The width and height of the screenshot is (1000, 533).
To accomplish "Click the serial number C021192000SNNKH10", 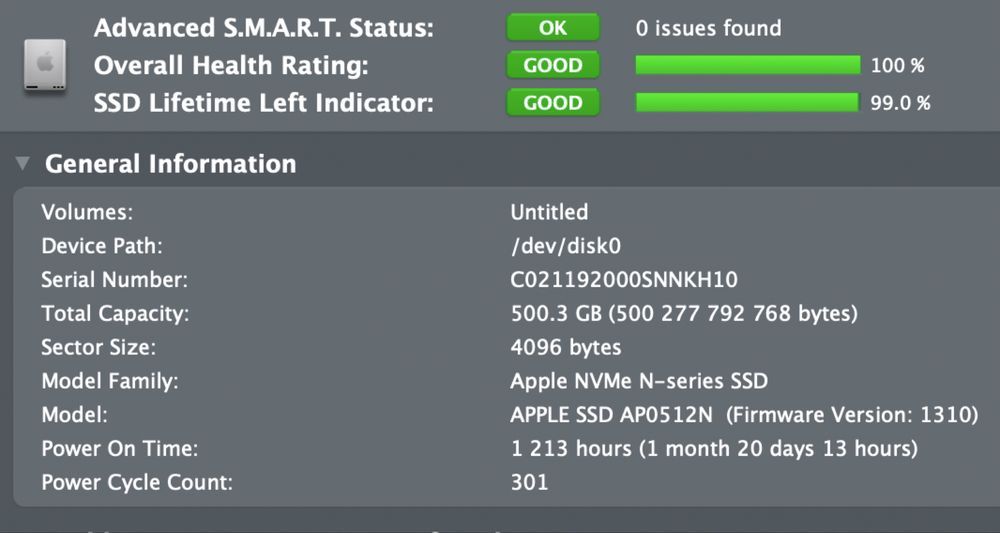I will pyautogui.click(x=624, y=280).
